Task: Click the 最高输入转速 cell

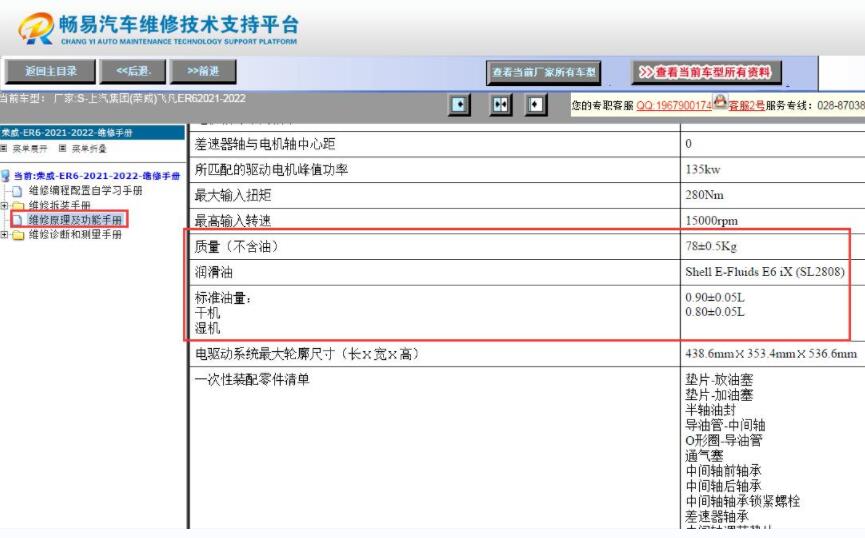Action: pyautogui.click(x=435, y=221)
